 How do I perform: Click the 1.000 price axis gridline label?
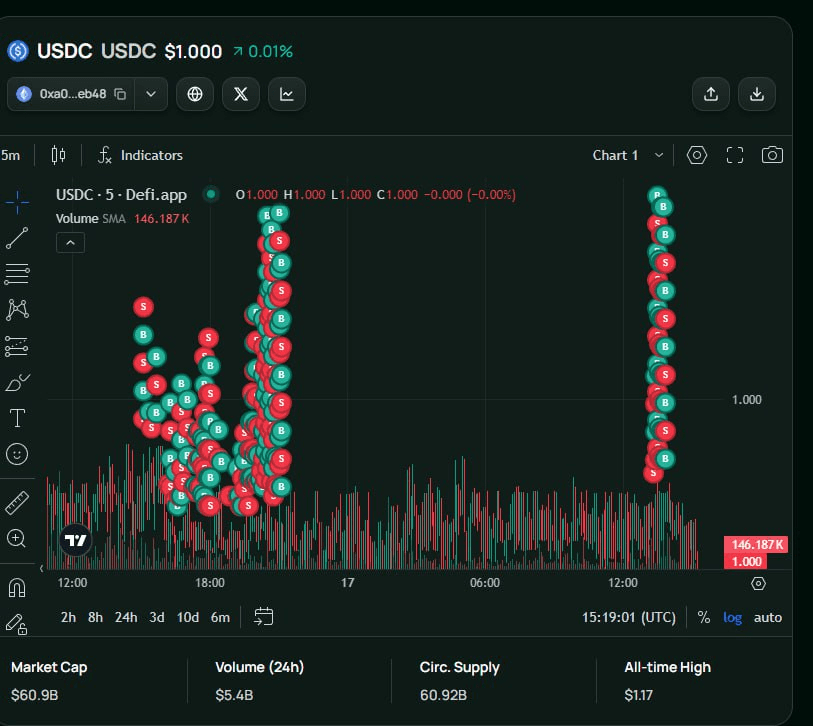click(x=747, y=400)
